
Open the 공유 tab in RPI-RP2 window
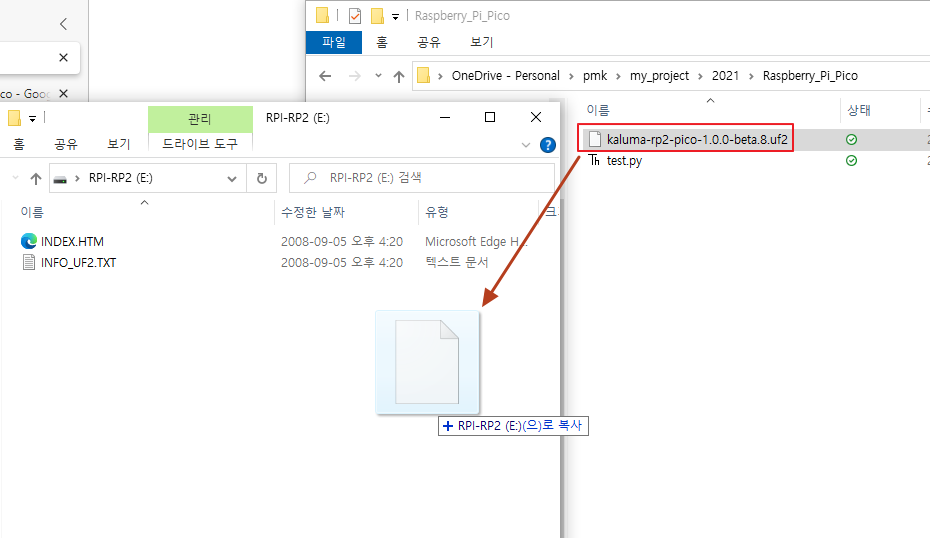click(66, 144)
